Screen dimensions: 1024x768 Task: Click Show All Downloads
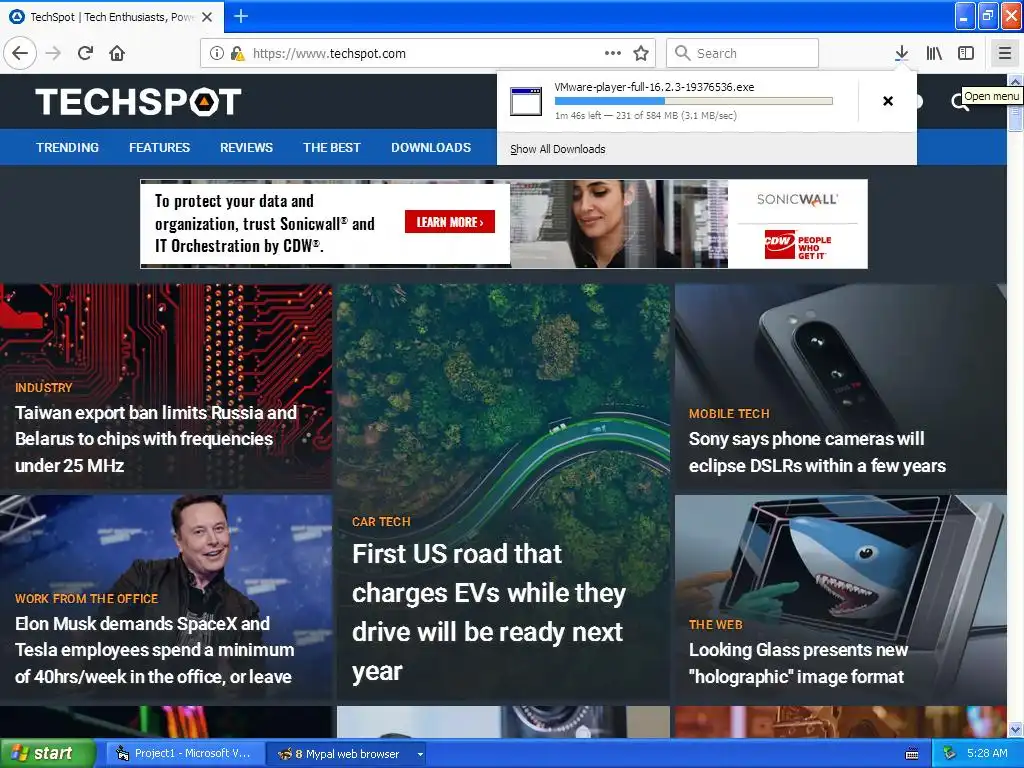pos(558,149)
